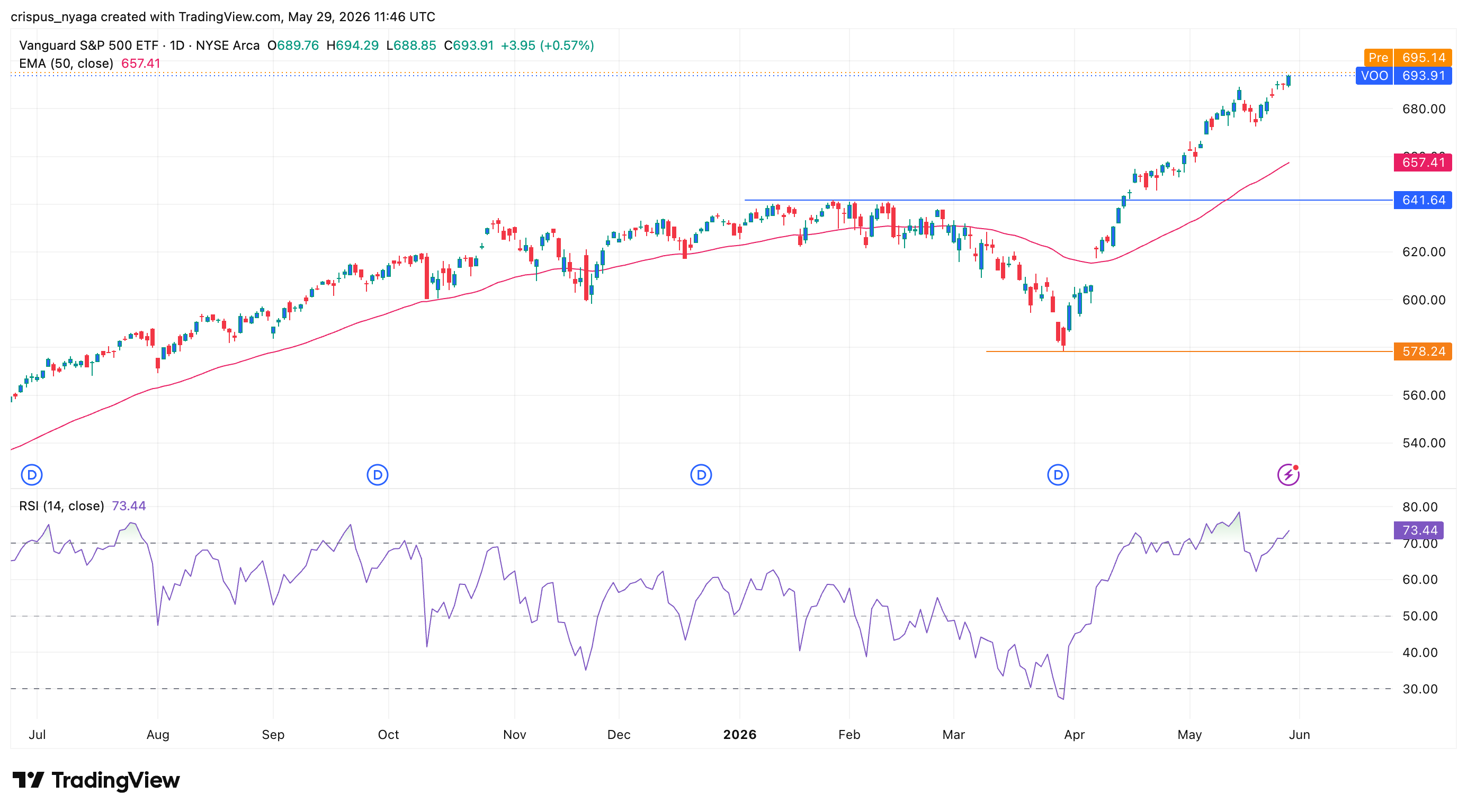Click the Oct label on time axis
Viewport: 1467px width, 812px height.
[388, 735]
